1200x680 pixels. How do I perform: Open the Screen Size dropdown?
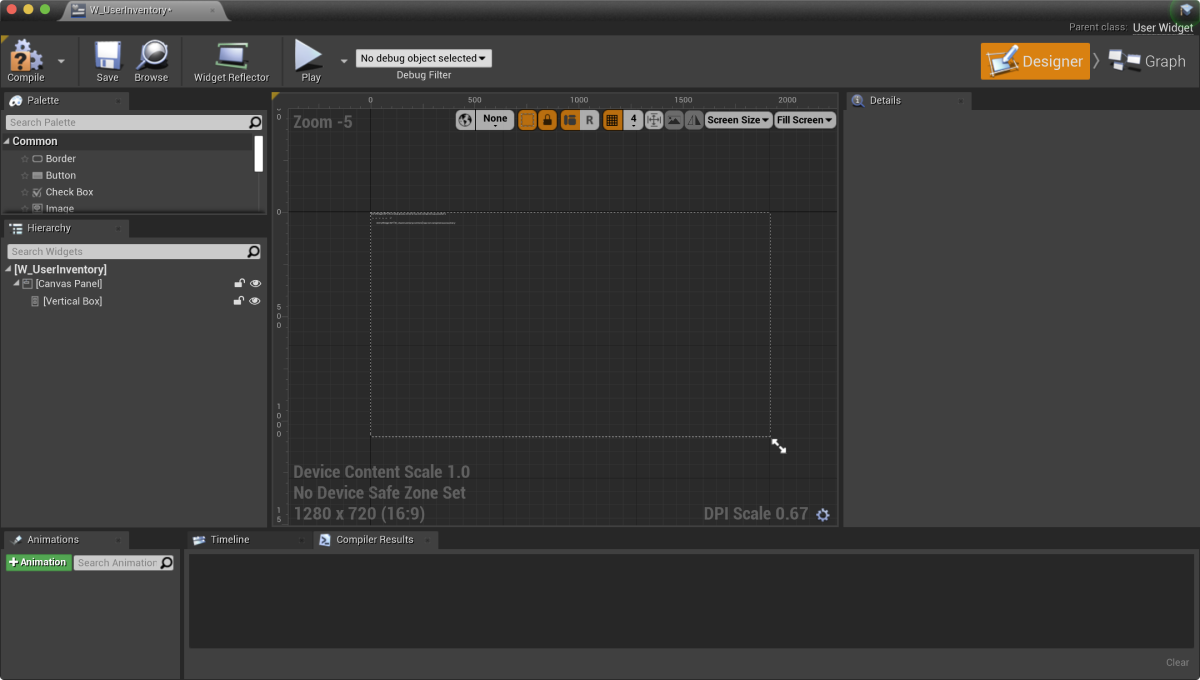point(738,120)
